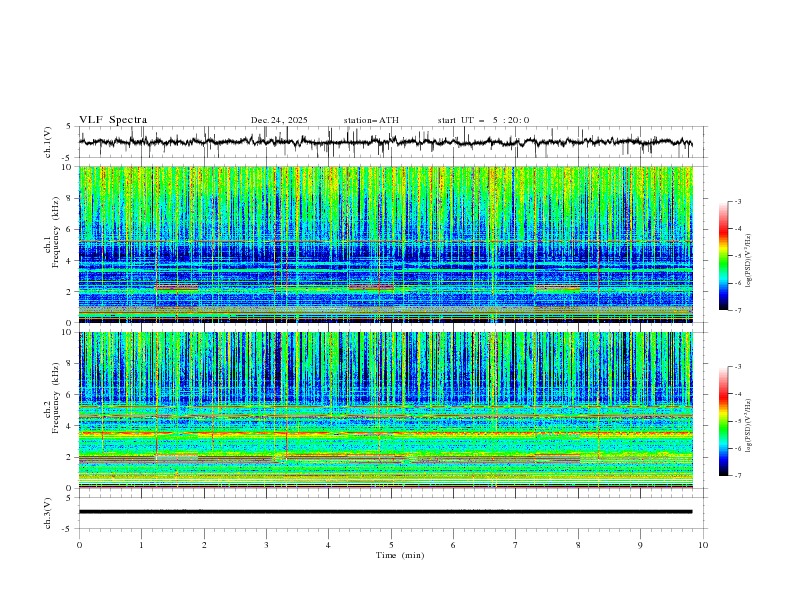
Task: Click the ch.3 voltage waveform black band
Action: (385, 512)
